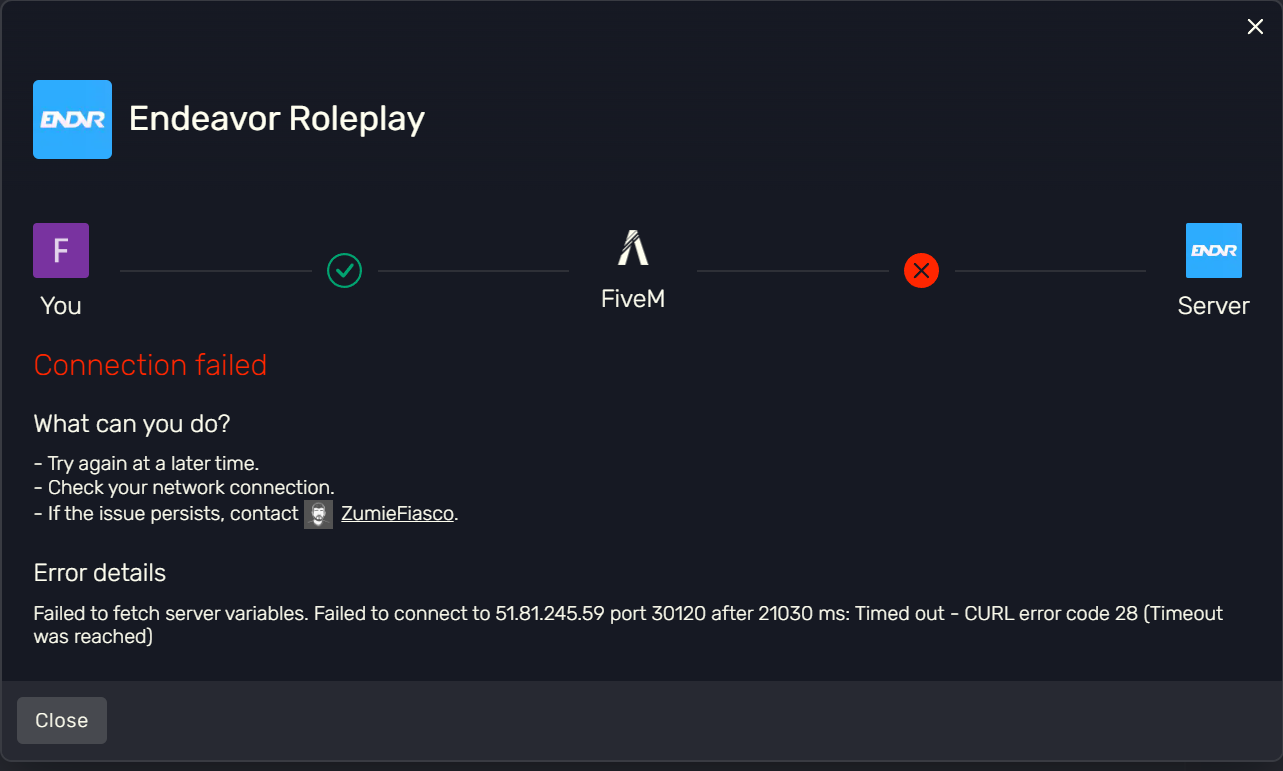Click the green checkmark status icon

coord(345,270)
